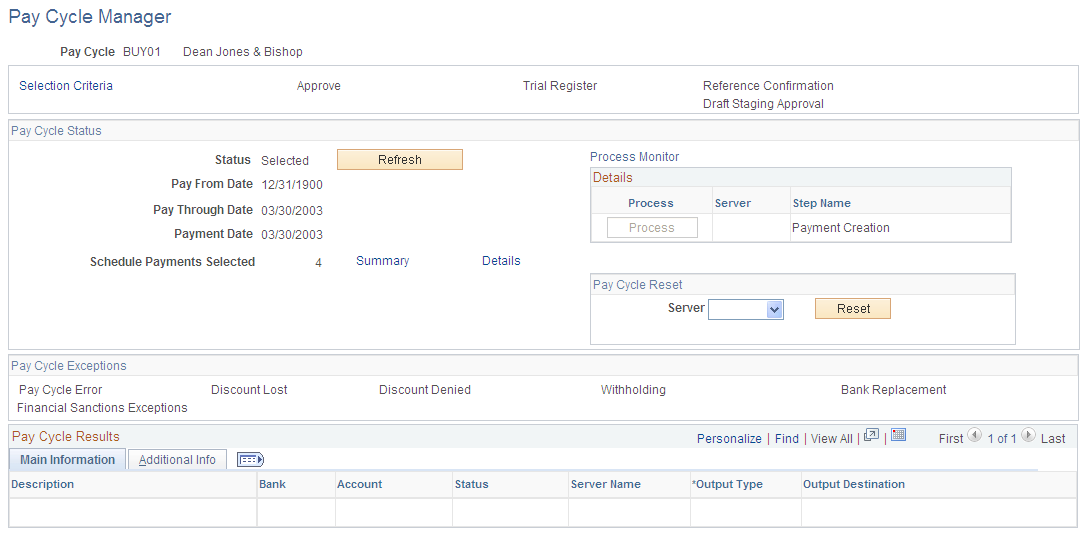Click the Server column header in Details
1085x536 pixels.
pyautogui.click(x=733, y=203)
